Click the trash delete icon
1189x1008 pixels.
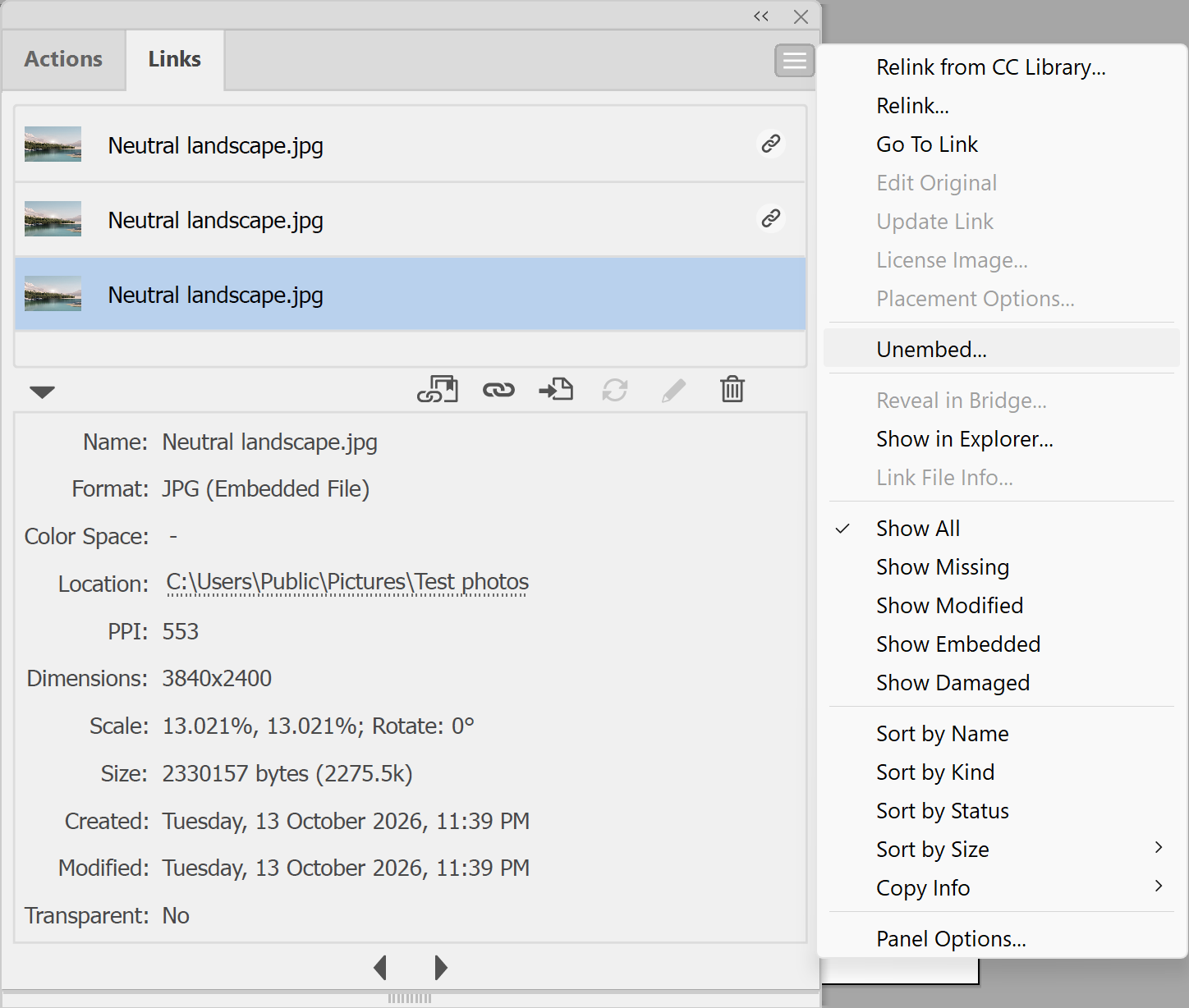732,389
